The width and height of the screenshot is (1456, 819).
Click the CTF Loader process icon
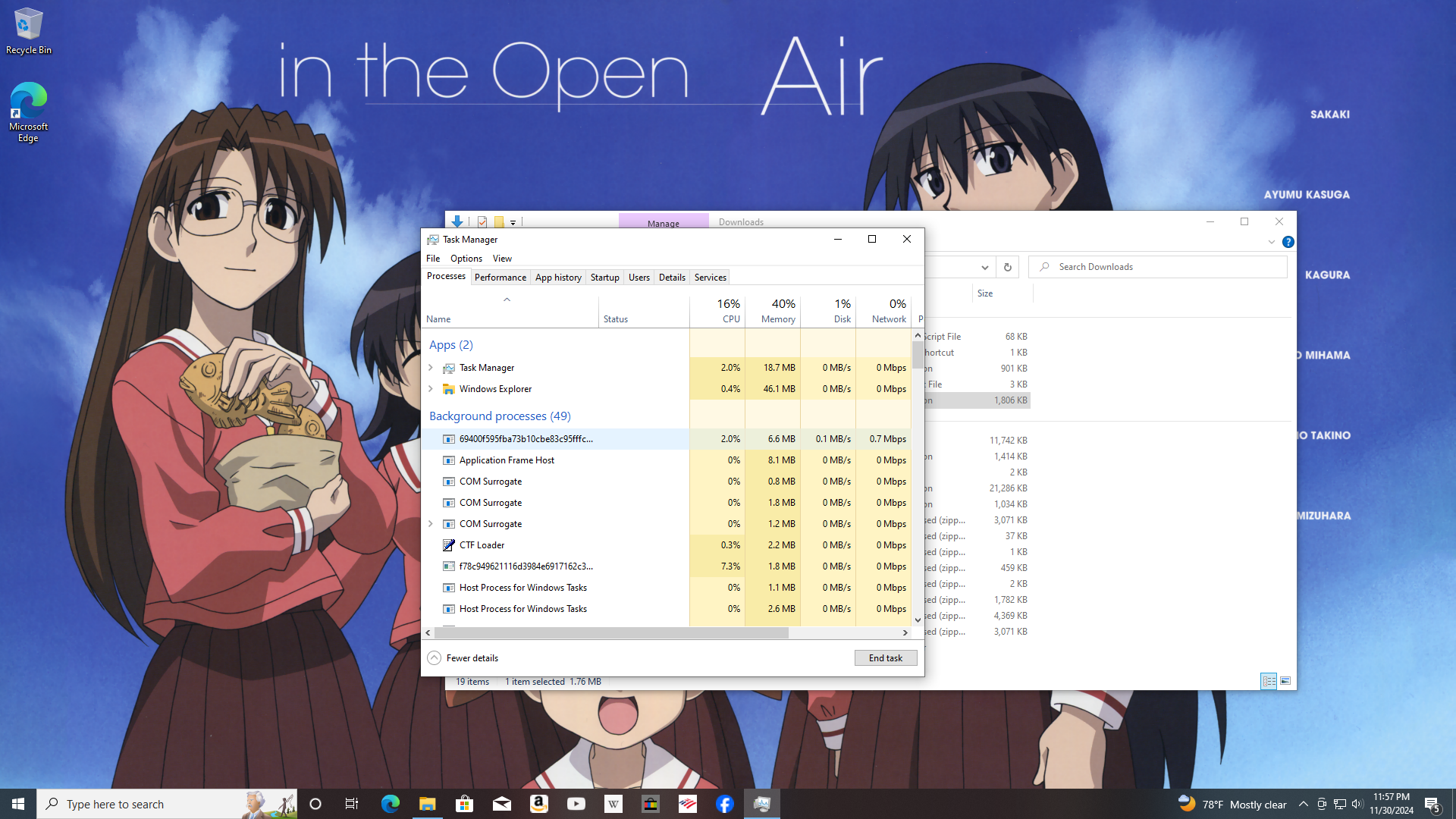click(449, 545)
